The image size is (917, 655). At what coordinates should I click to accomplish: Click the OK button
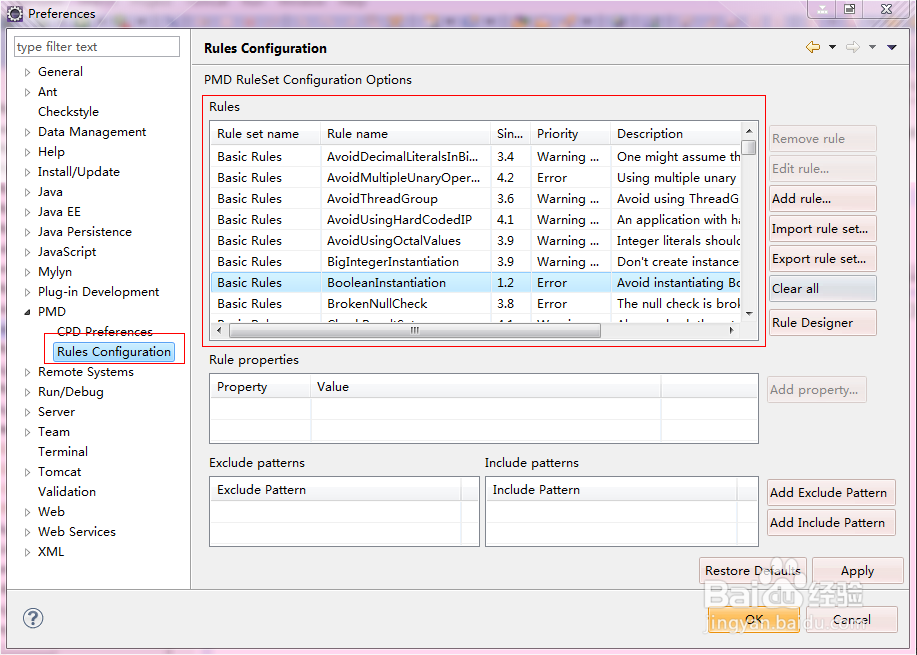coord(754,619)
